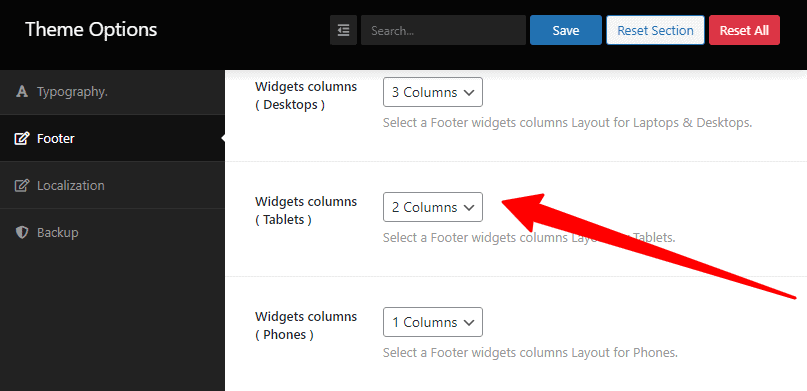Click the blue Save button
807x391 pixels.
tap(566, 30)
